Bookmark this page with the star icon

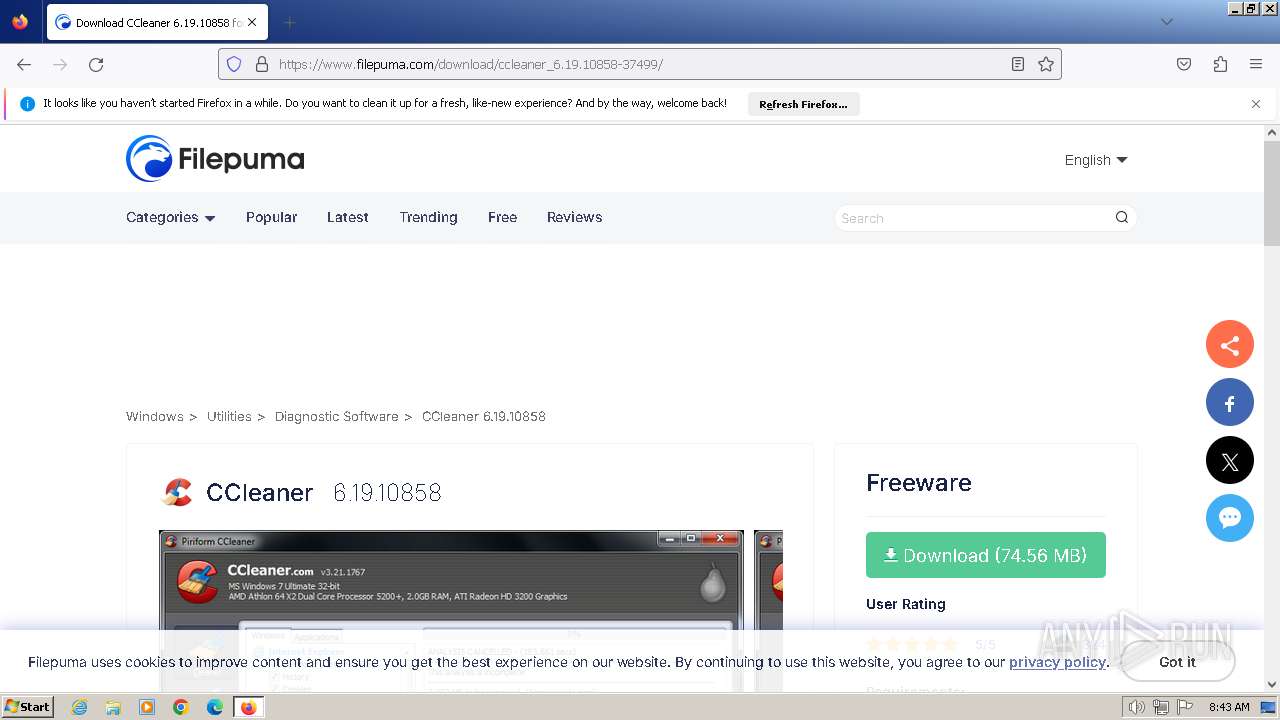tap(1046, 64)
